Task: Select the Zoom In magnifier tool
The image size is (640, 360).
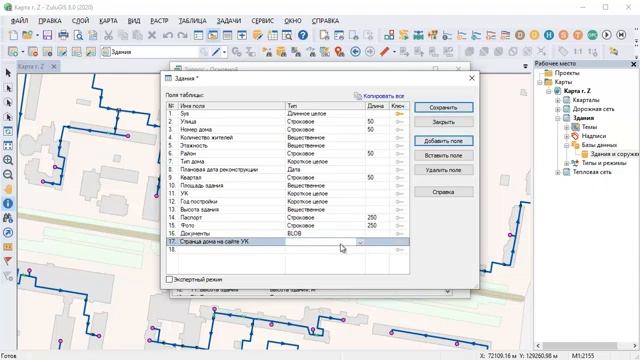Action: point(8,160)
